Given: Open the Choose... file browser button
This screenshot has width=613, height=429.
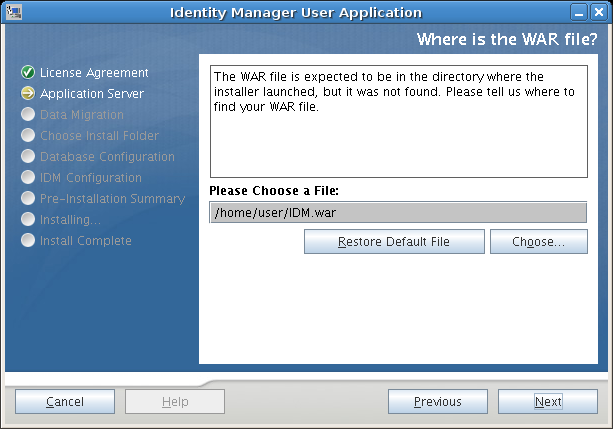Looking at the screenshot, I should [538, 242].
